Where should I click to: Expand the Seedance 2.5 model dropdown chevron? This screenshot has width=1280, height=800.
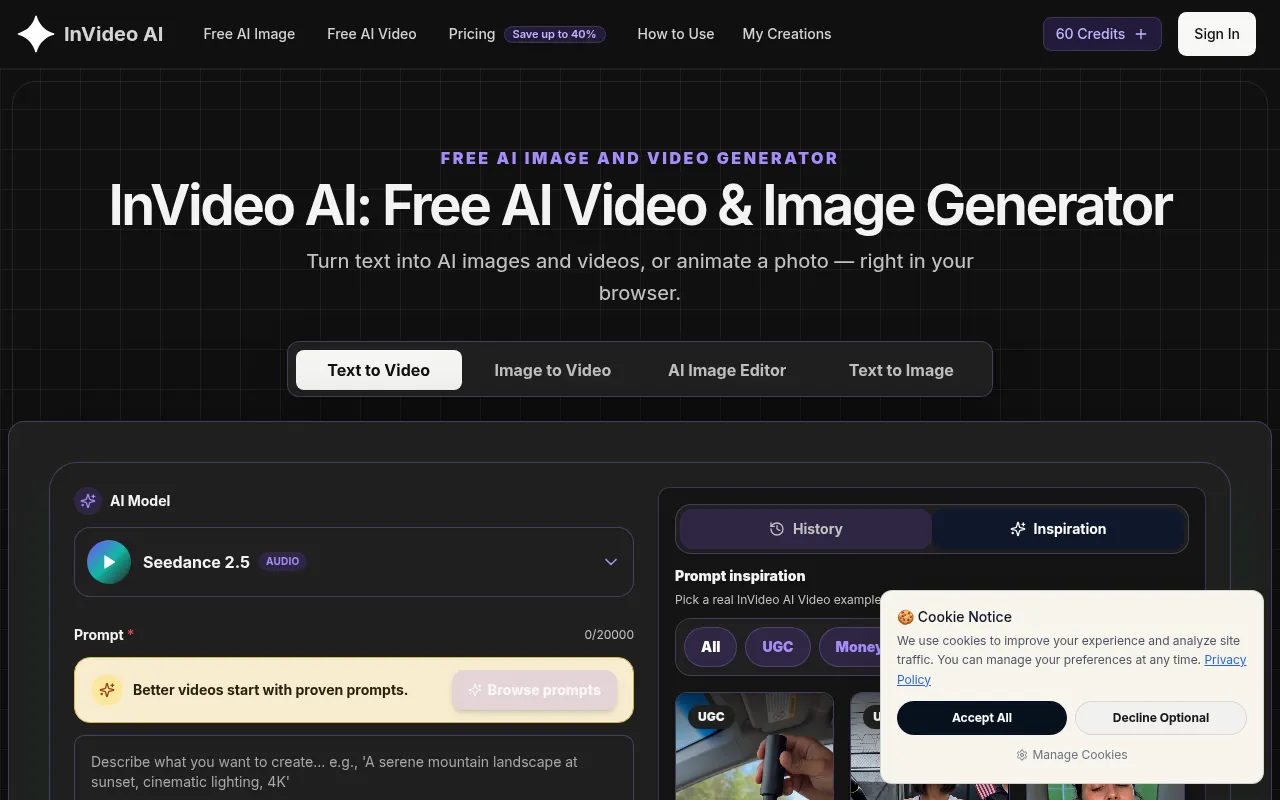611,562
